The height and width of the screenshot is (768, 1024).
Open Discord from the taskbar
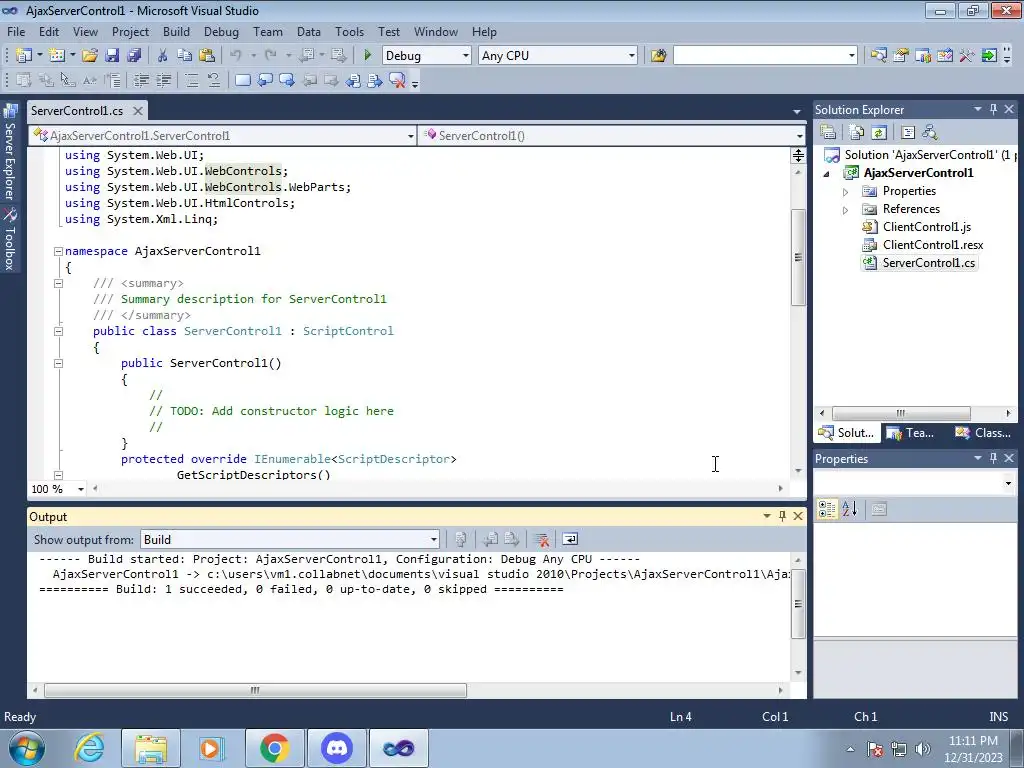[x=336, y=748]
